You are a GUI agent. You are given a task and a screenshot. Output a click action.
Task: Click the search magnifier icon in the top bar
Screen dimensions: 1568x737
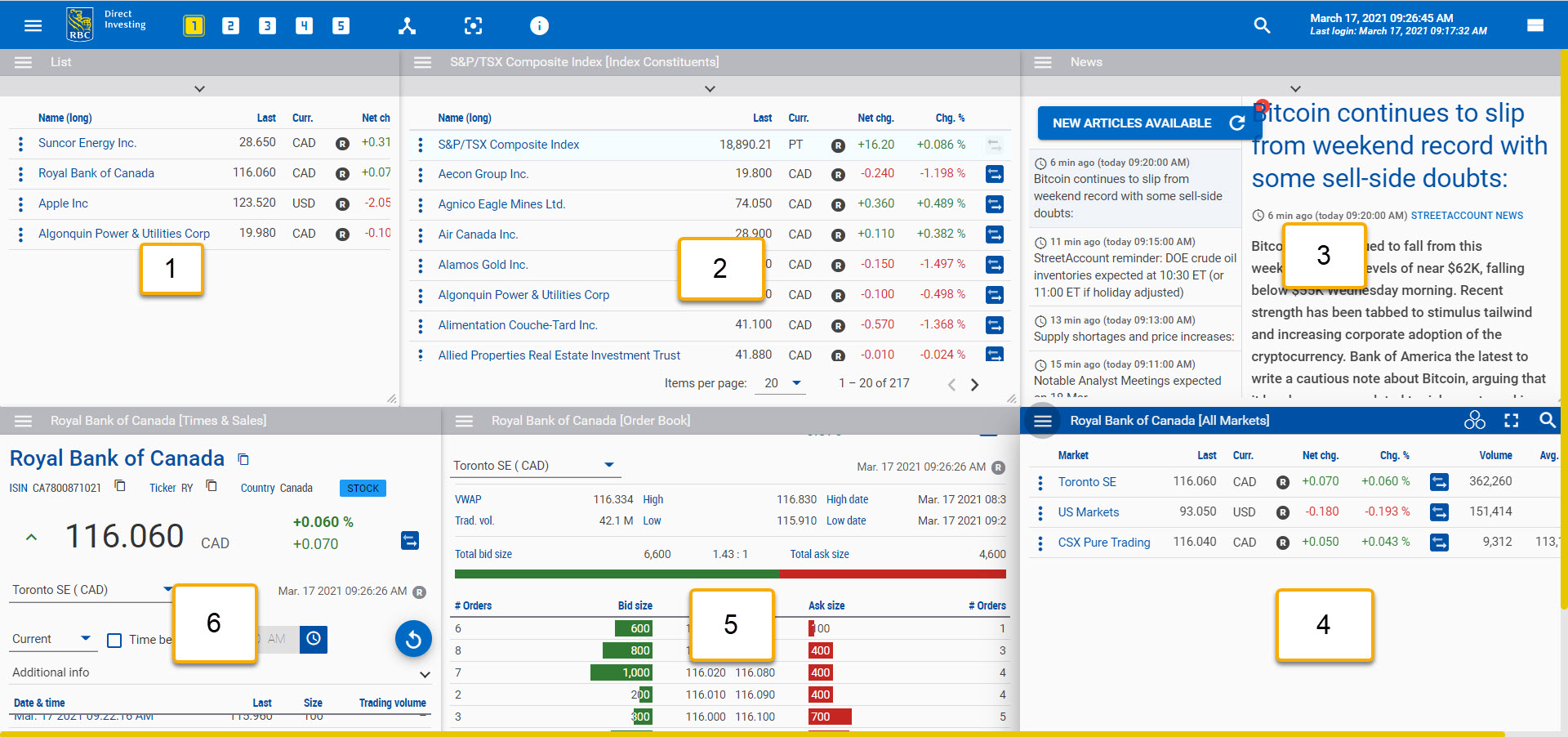[1262, 25]
